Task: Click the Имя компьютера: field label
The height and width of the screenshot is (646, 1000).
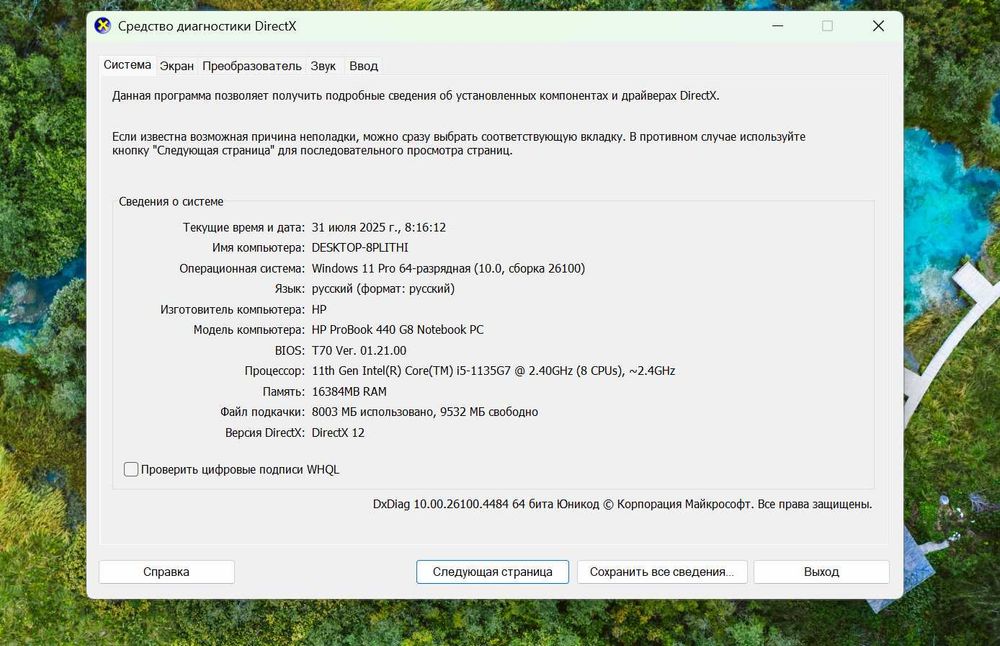Action: tap(258, 247)
